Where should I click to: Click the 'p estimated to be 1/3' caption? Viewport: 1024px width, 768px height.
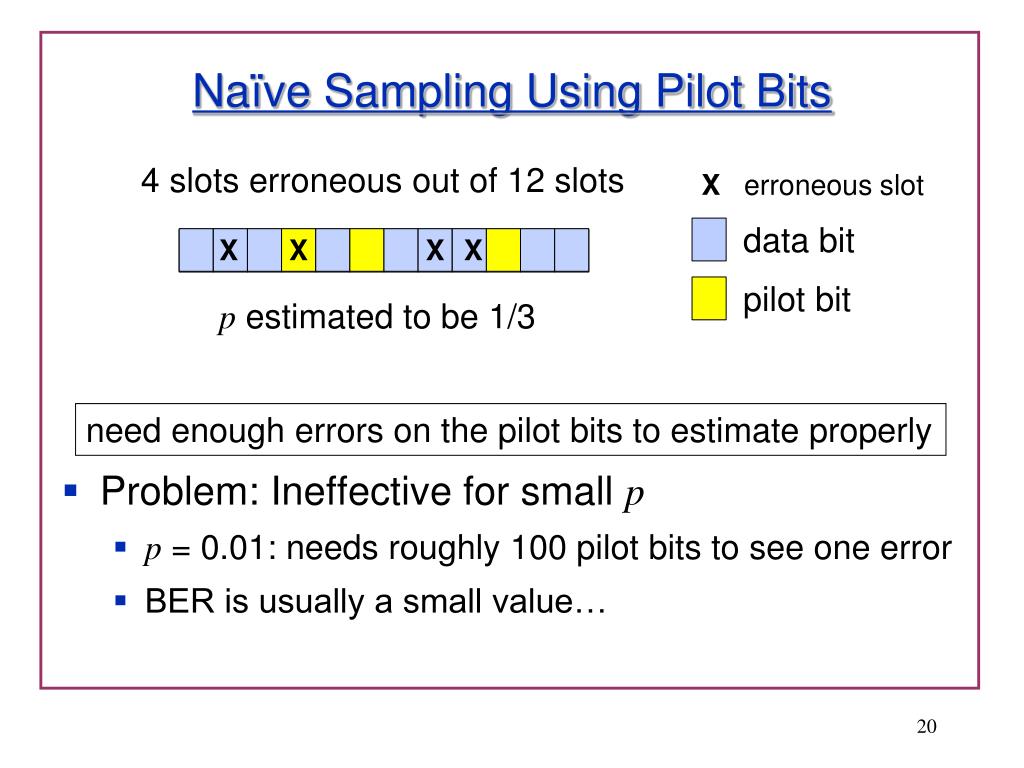(x=376, y=318)
